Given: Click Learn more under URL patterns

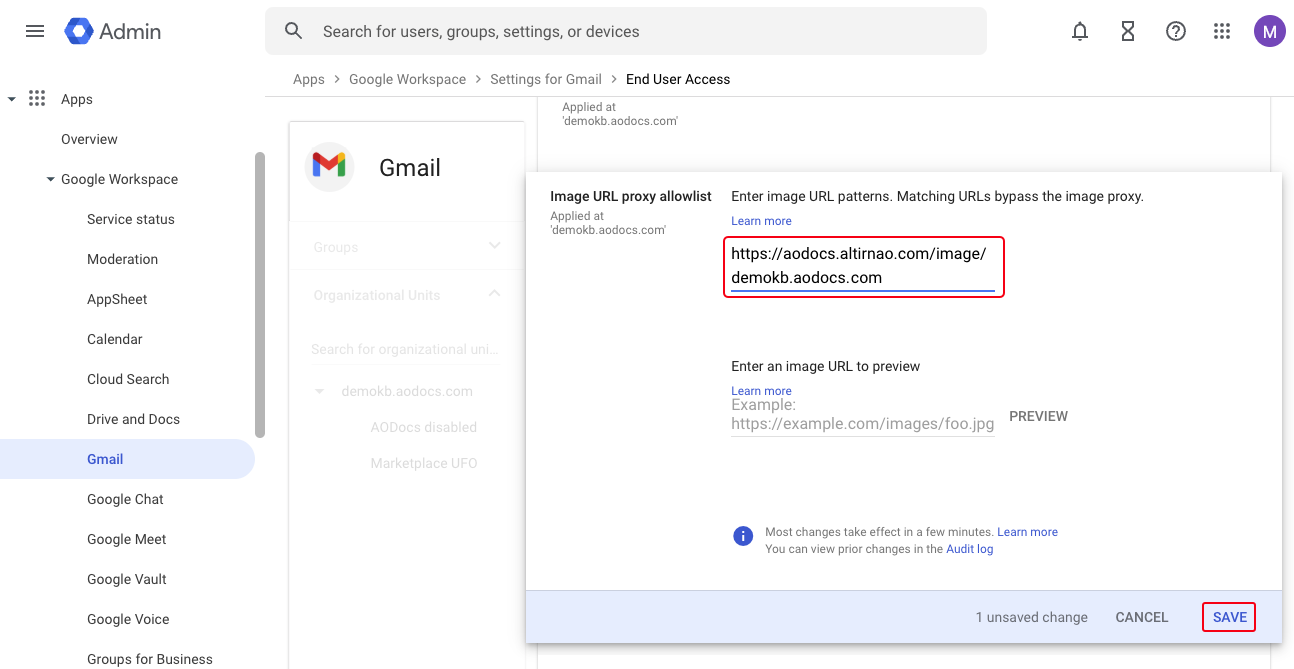Looking at the screenshot, I should (x=761, y=221).
